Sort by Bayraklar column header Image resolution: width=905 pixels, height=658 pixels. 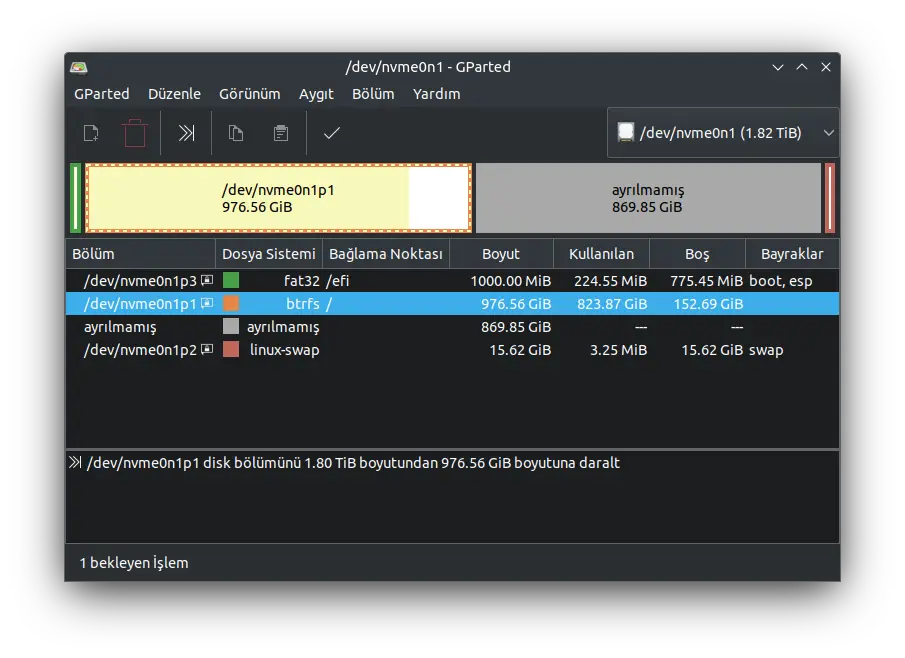[792, 254]
